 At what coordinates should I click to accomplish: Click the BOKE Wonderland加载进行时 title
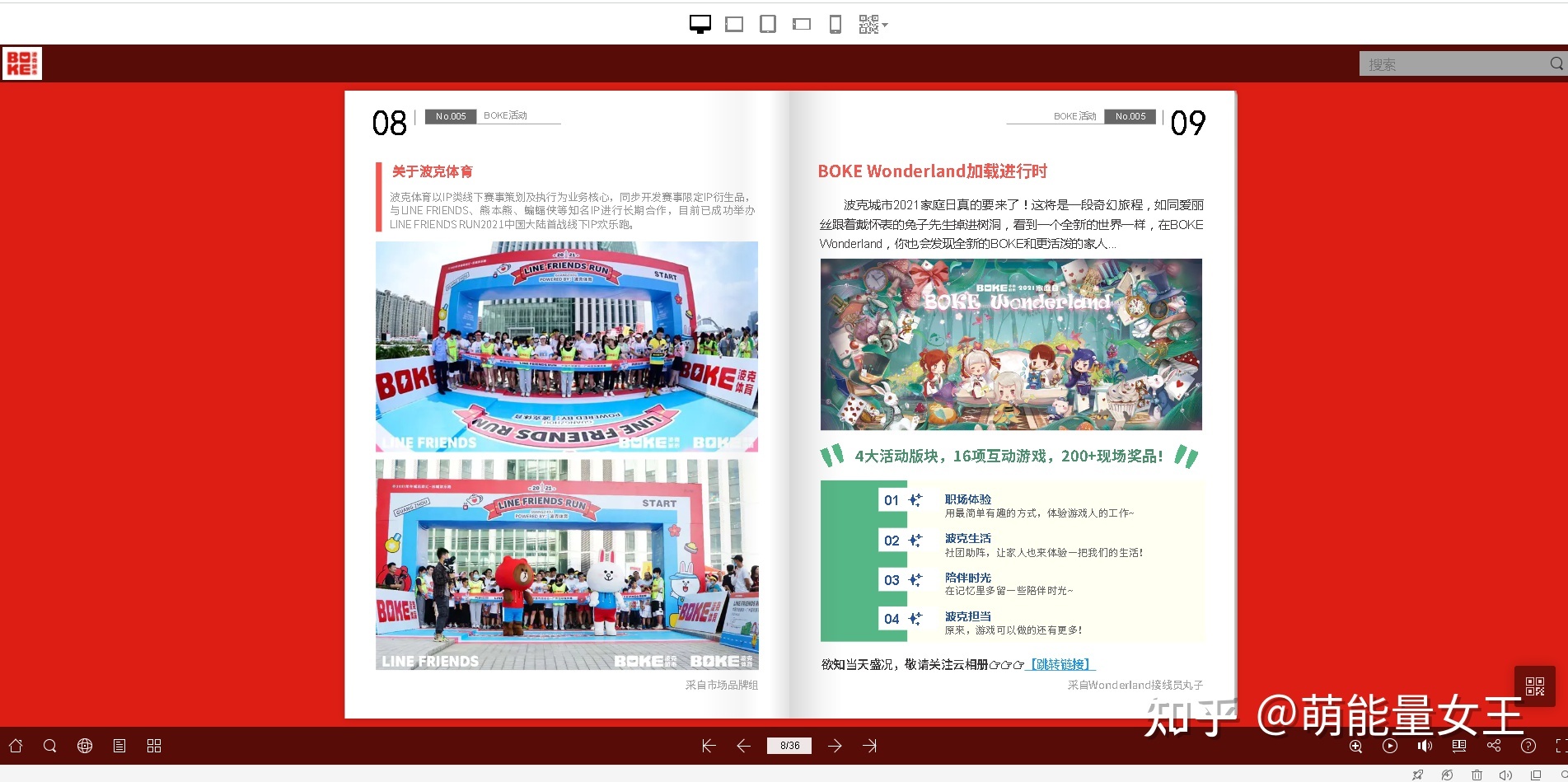932,171
